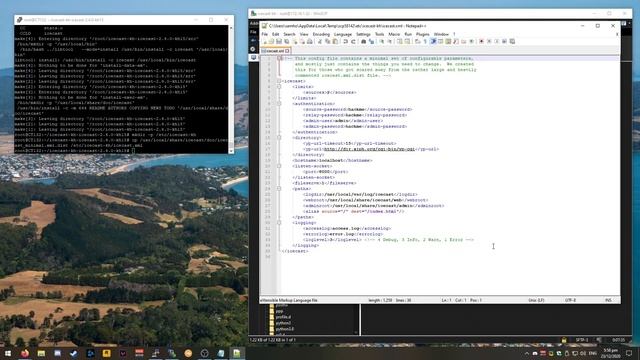Image resolution: width=640 pixels, height=360 pixels.
Task: Toggle the highlighted Indent Guide button
Action: [433, 41]
